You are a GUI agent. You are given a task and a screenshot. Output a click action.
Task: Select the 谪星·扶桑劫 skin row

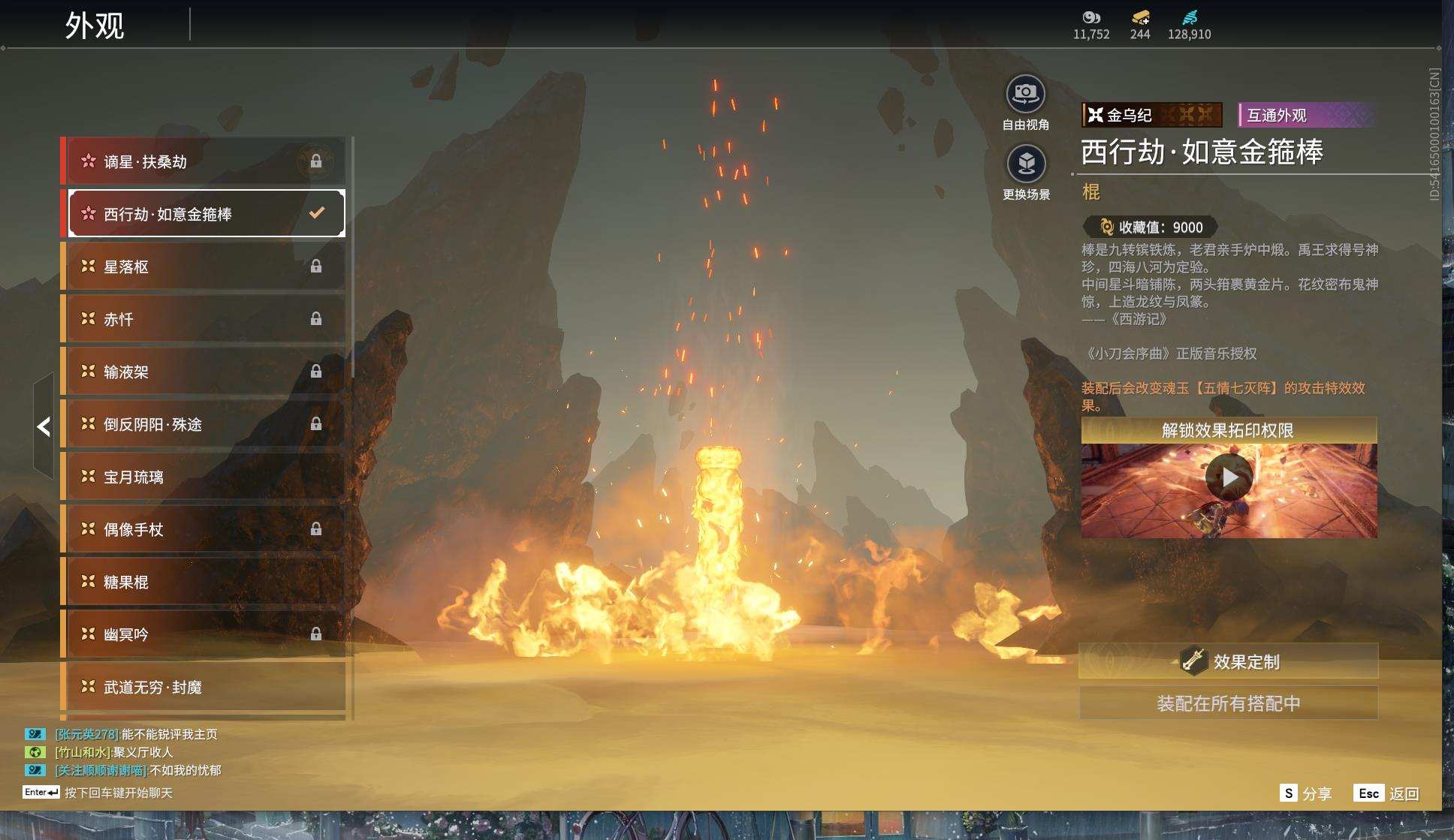pos(203,161)
